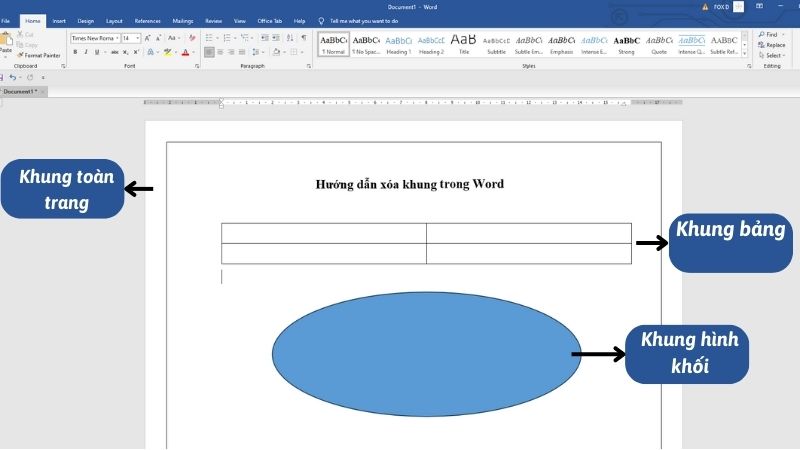The height and width of the screenshot is (450, 800).
Task: Click the red Font Color swatch
Action: pos(185,52)
